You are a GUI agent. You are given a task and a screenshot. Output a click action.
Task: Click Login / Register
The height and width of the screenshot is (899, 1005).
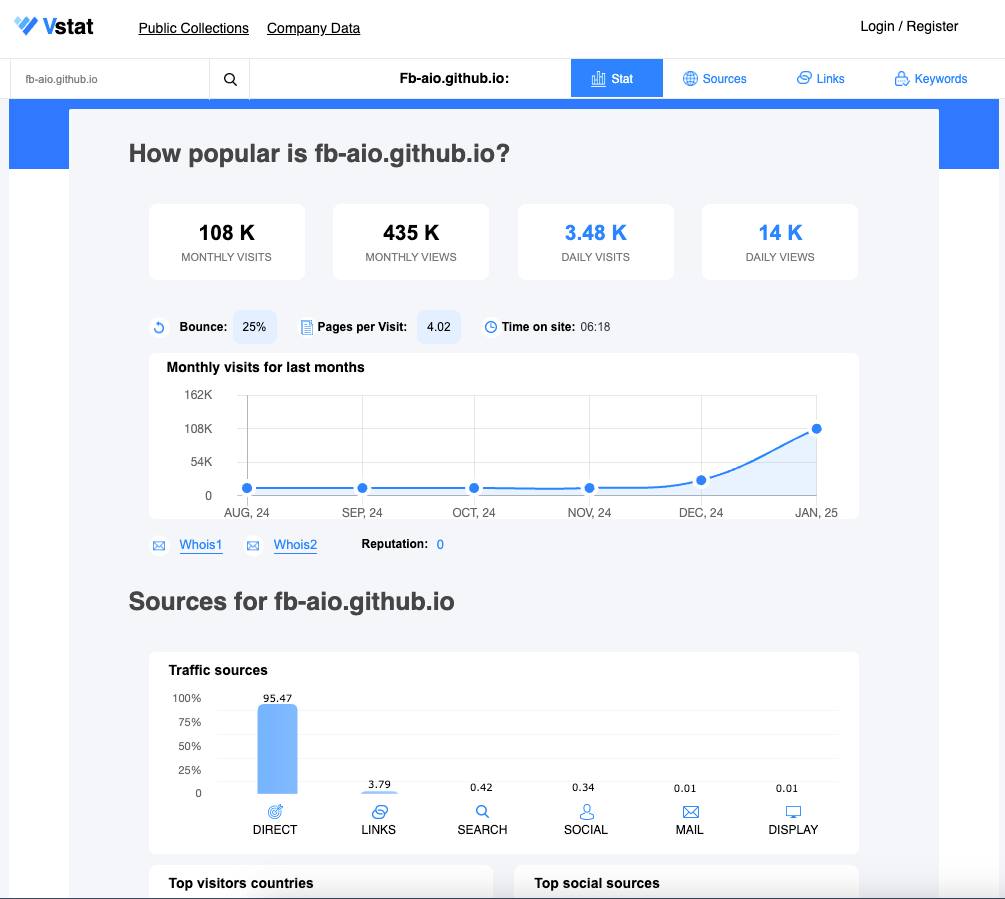pyautogui.click(x=909, y=26)
